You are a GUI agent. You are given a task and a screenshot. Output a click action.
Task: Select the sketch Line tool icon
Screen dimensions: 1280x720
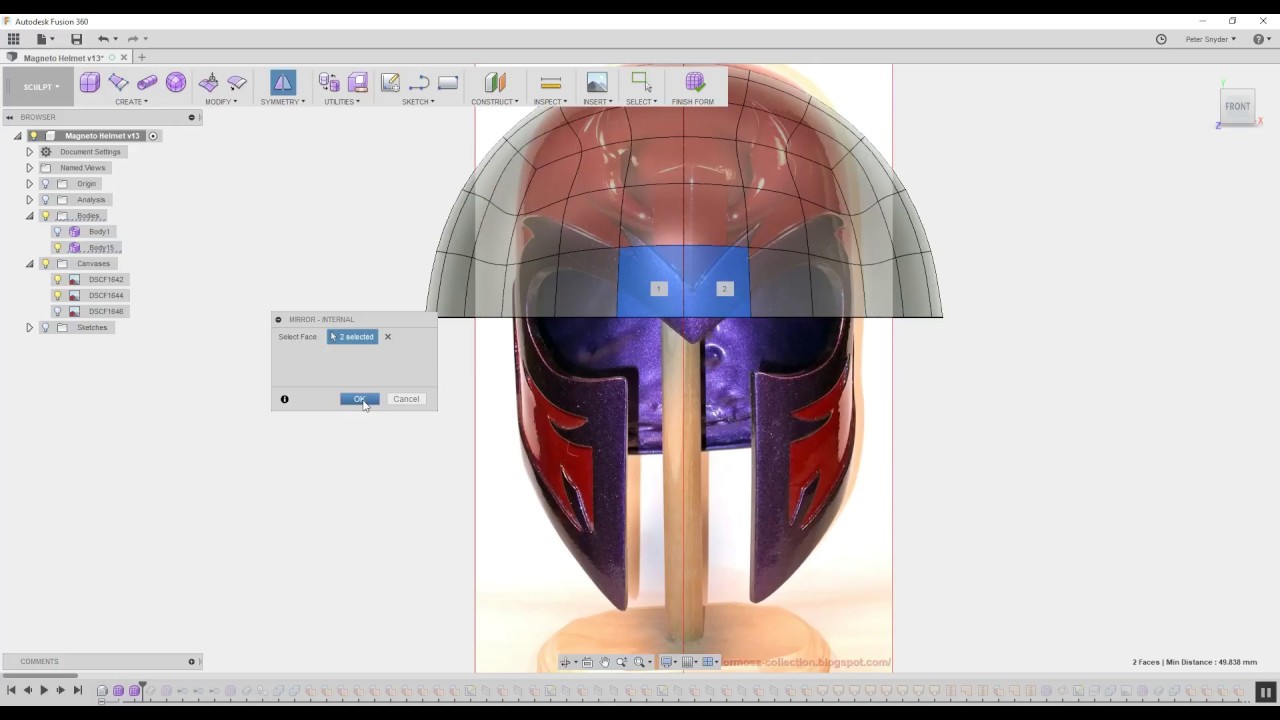[x=419, y=83]
